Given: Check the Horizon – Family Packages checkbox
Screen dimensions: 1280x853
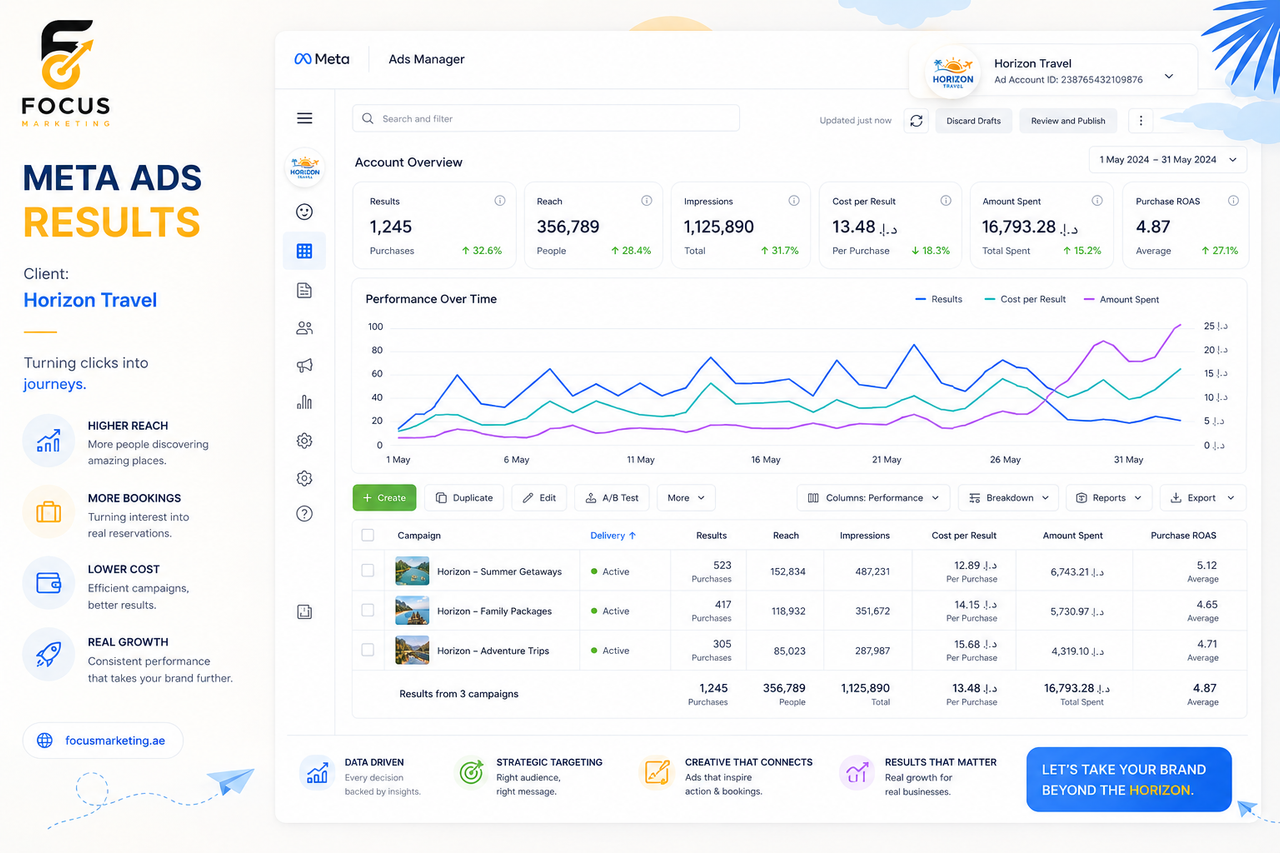Looking at the screenshot, I should [x=367, y=610].
